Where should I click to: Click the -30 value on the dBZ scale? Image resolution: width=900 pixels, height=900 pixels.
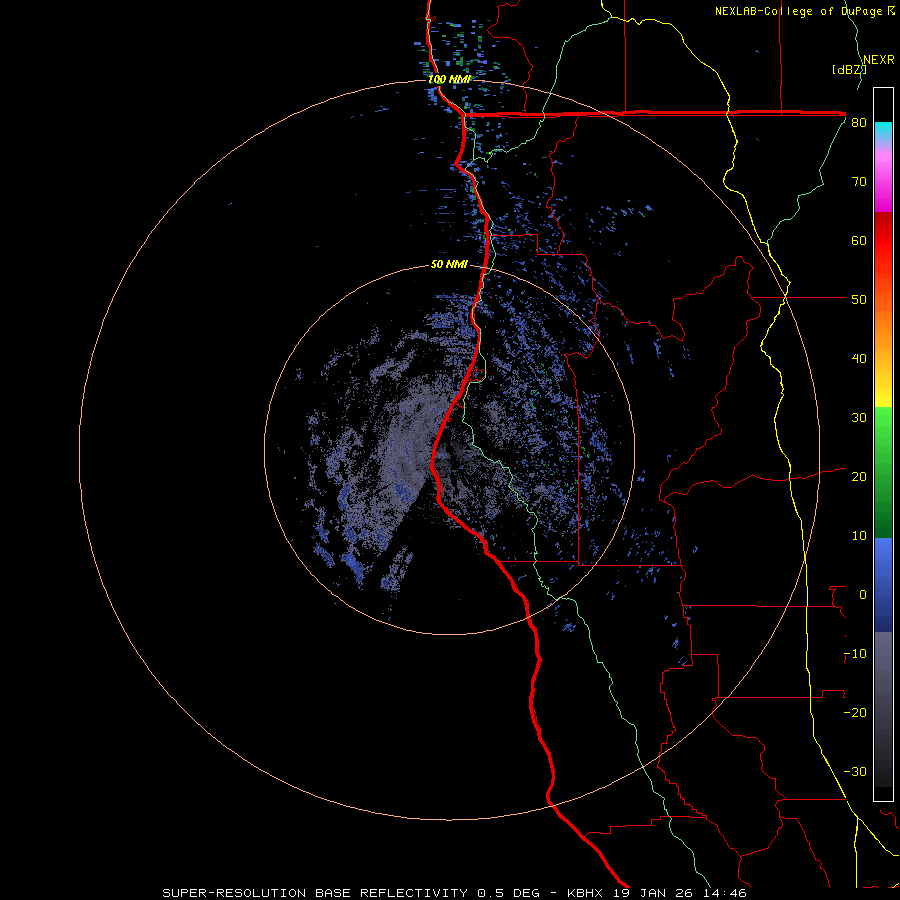(855, 771)
